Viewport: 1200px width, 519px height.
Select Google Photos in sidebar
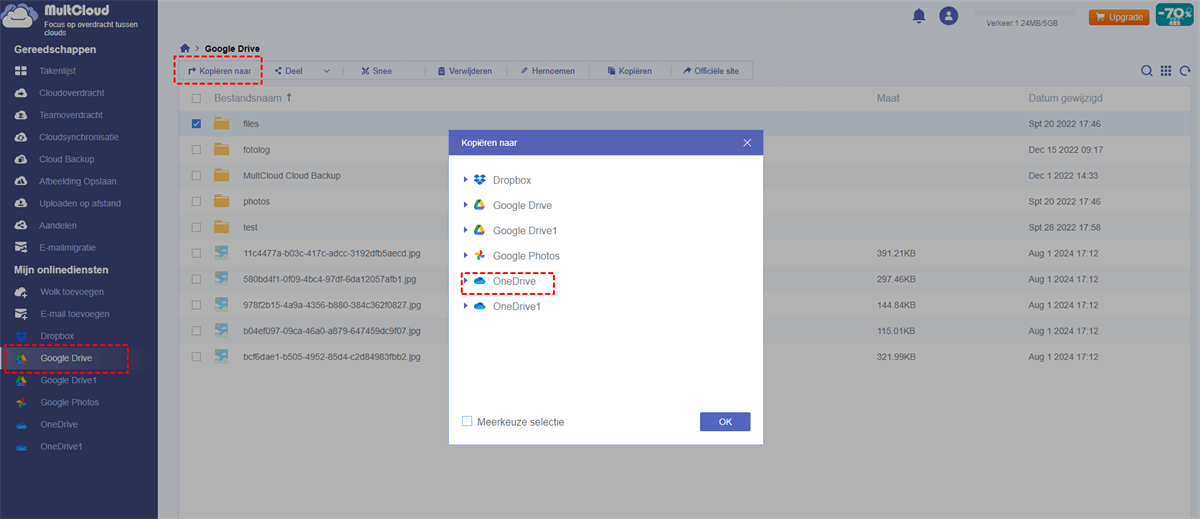click(69, 402)
